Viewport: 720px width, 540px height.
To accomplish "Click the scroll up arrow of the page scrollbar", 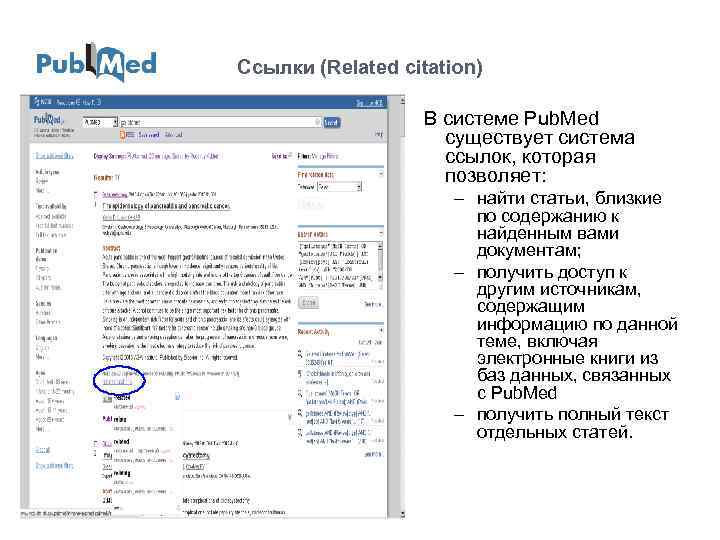I will [403, 100].
